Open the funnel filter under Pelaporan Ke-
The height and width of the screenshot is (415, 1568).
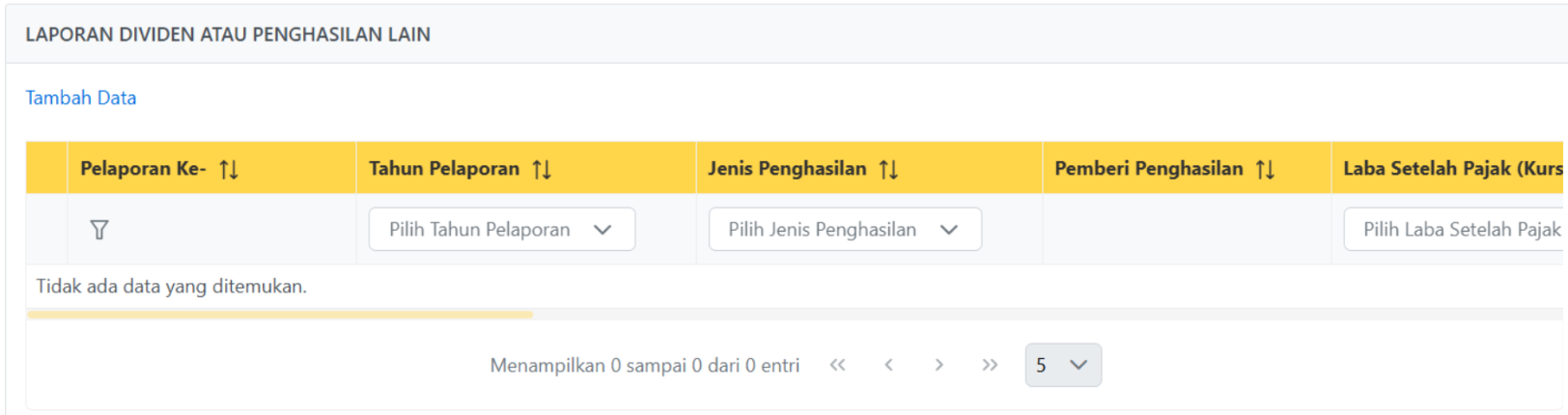click(98, 230)
